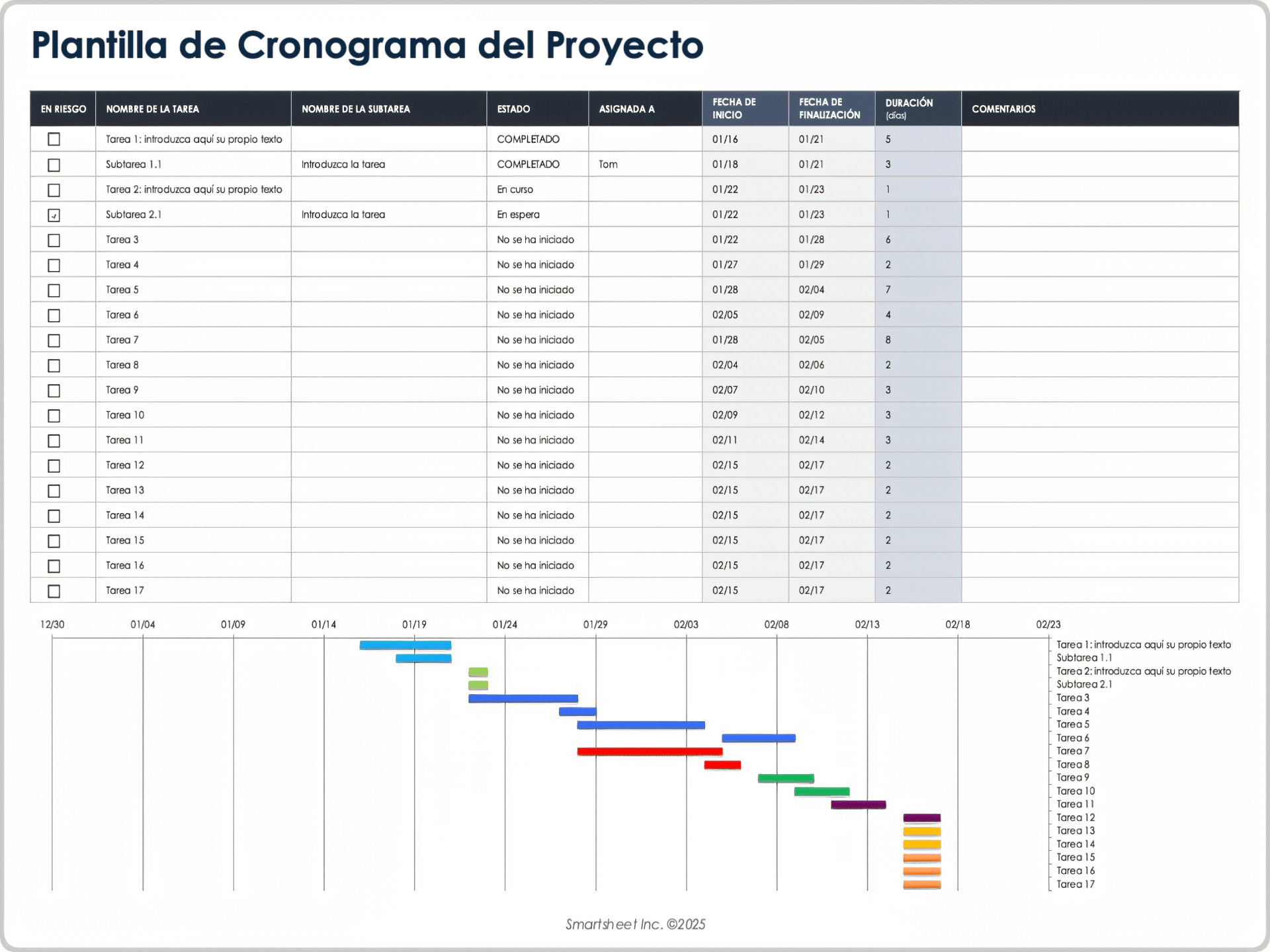Select the short red Tarea 8 Gantt bar
The width and height of the screenshot is (1270, 952).
[x=722, y=765]
